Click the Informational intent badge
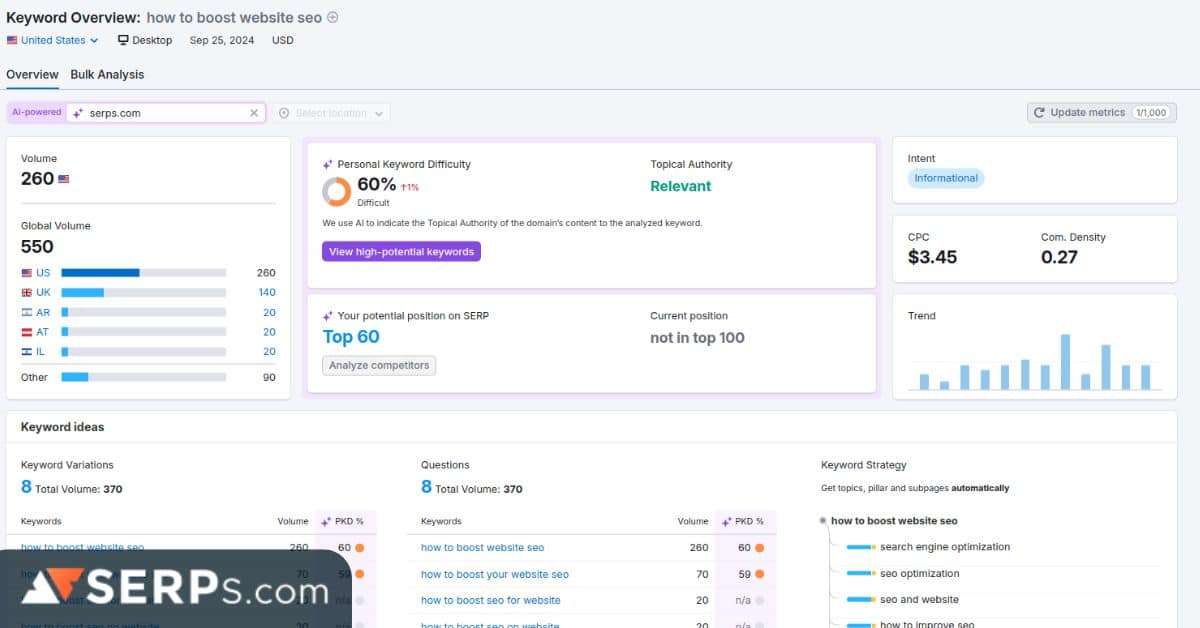This screenshot has width=1200, height=628. tap(946, 178)
